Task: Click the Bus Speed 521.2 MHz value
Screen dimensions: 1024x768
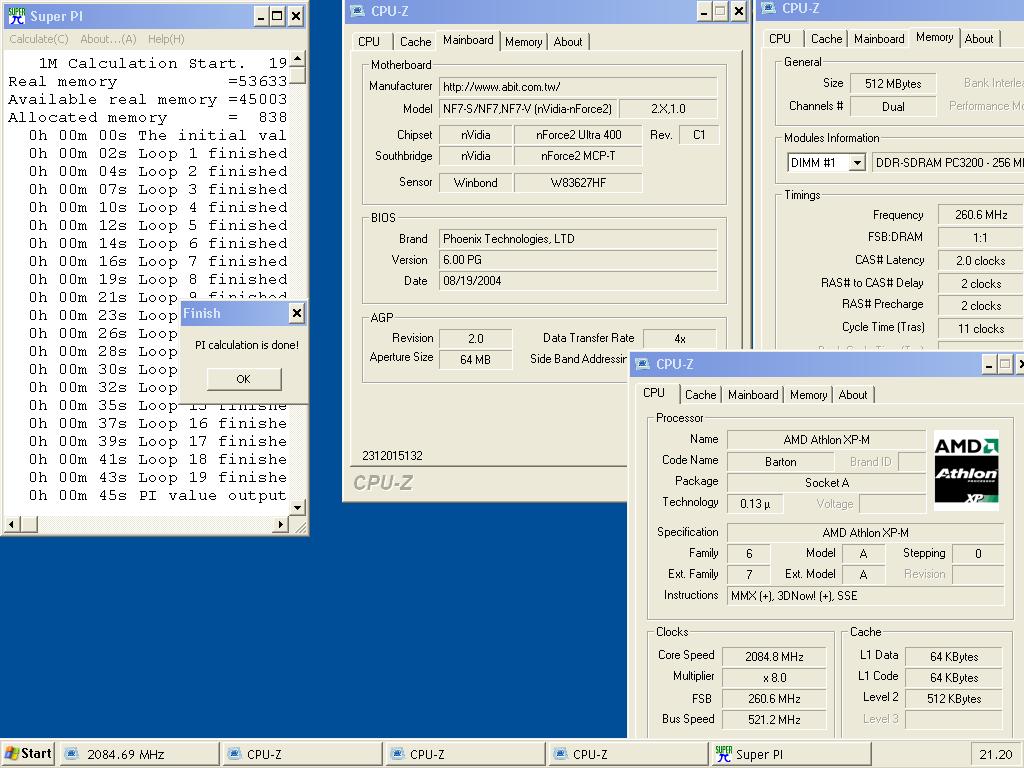Action: (774, 720)
